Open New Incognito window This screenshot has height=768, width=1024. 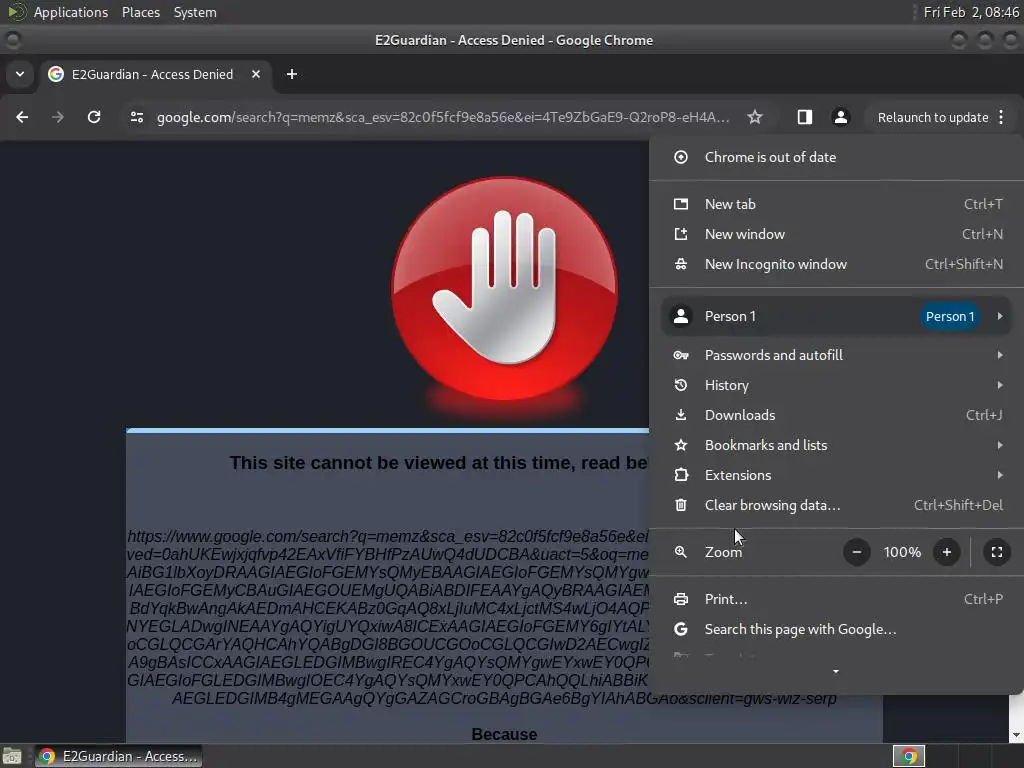(x=837, y=264)
